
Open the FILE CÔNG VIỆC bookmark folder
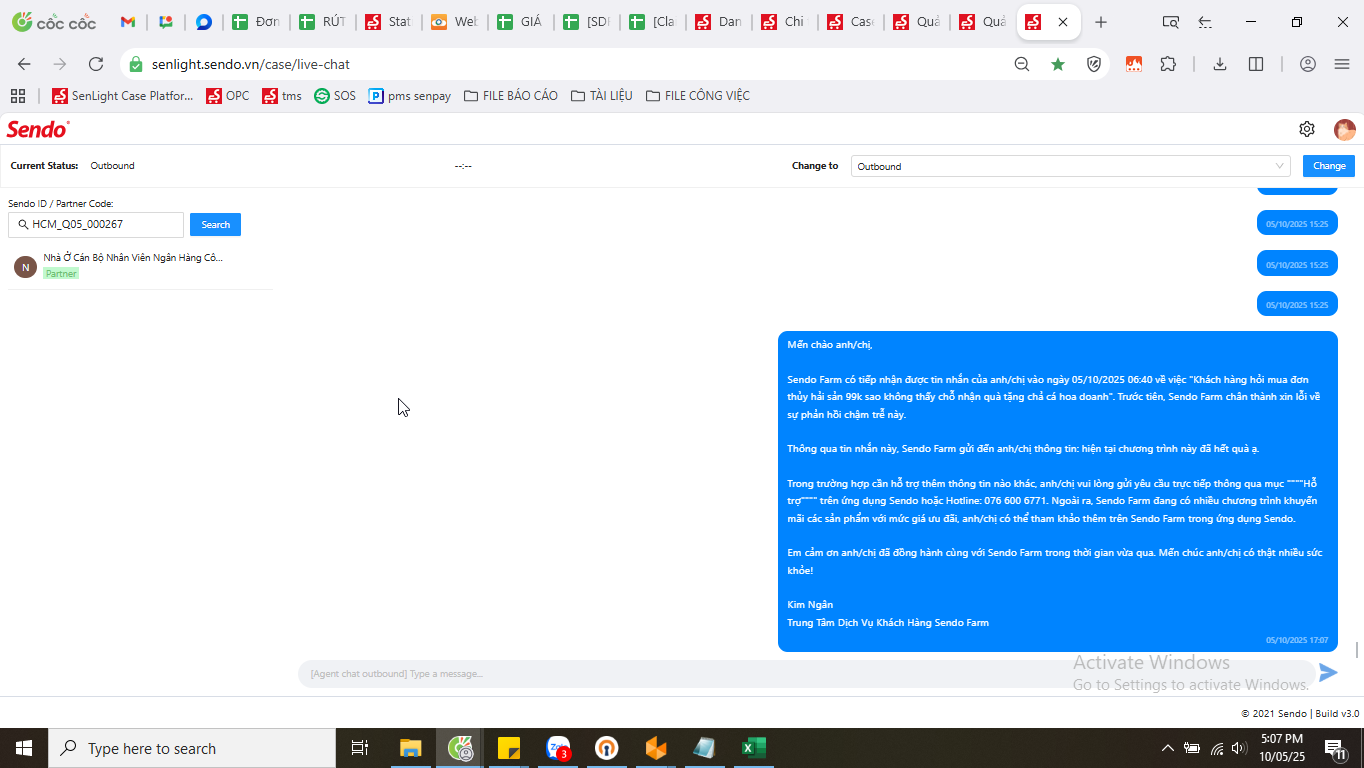point(698,96)
